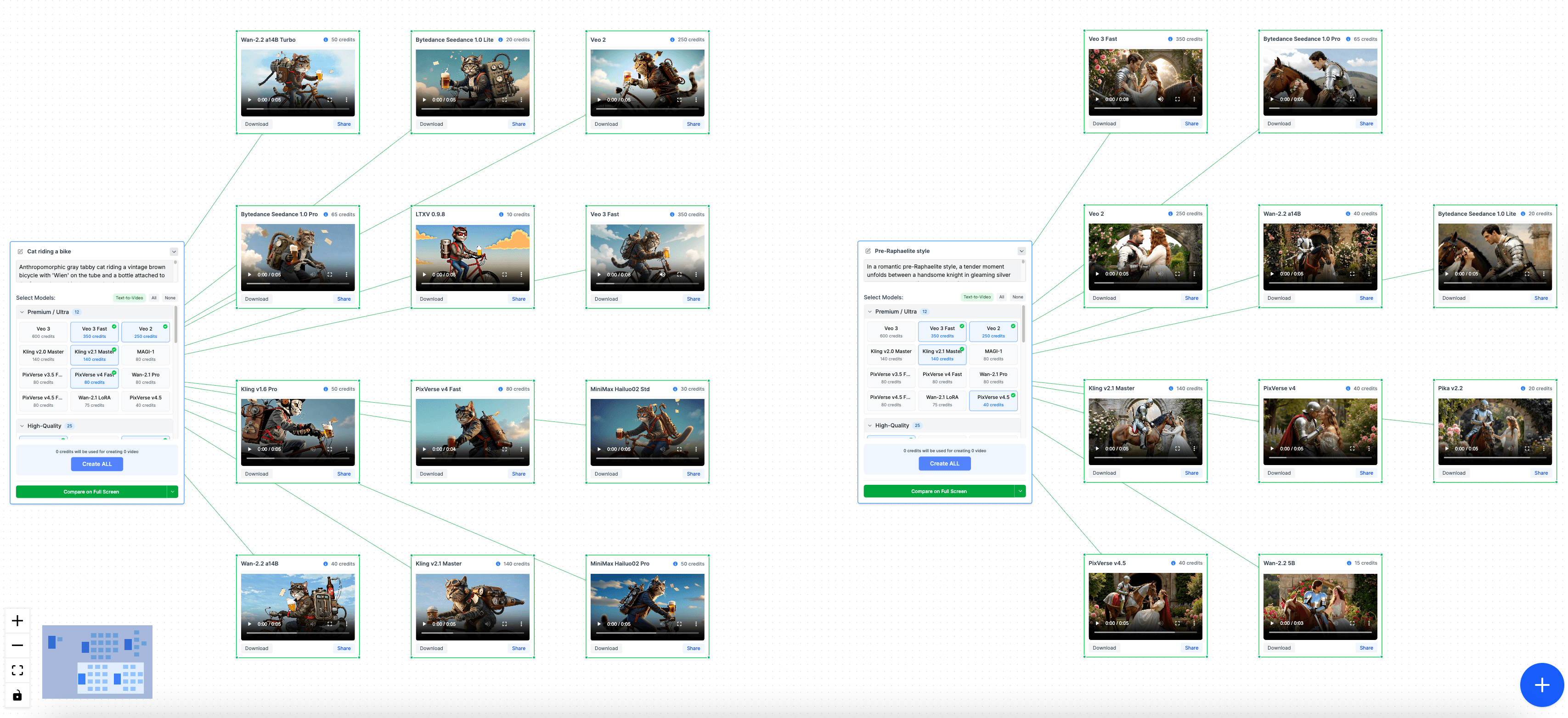Click 'Download' under the Kling v2.1 Master video
Viewport: 1568px width, 718px height.
click(x=431, y=648)
